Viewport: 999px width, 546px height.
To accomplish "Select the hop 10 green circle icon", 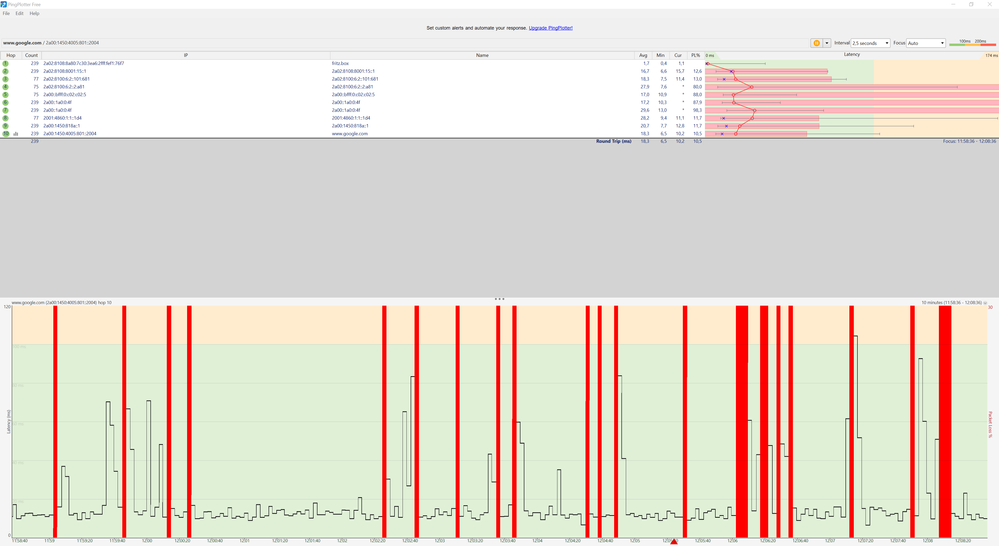I will point(6,134).
